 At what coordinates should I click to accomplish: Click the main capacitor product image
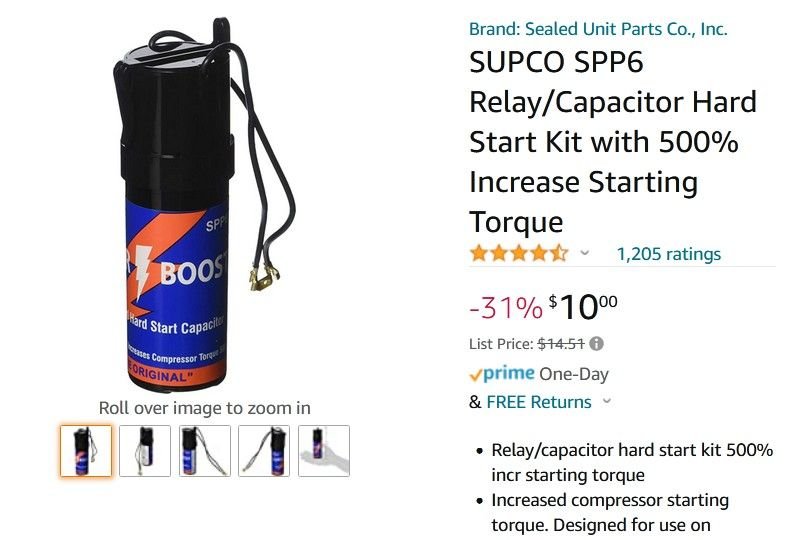(x=204, y=204)
